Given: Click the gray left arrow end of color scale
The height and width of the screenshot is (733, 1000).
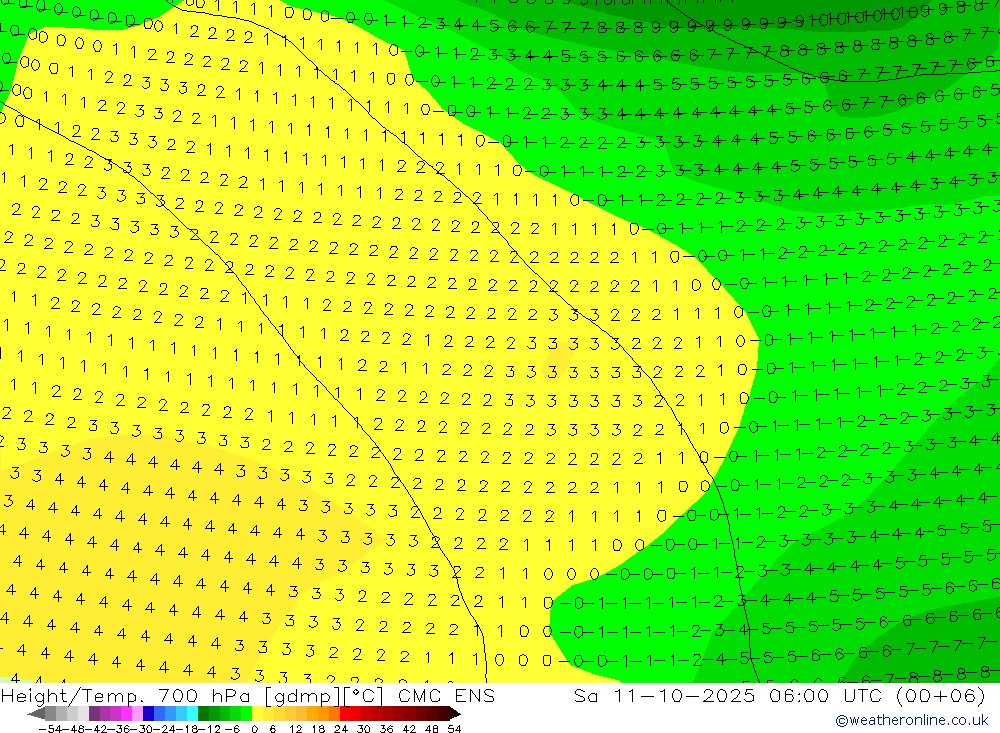Looking at the screenshot, I should [x=36, y=713].
